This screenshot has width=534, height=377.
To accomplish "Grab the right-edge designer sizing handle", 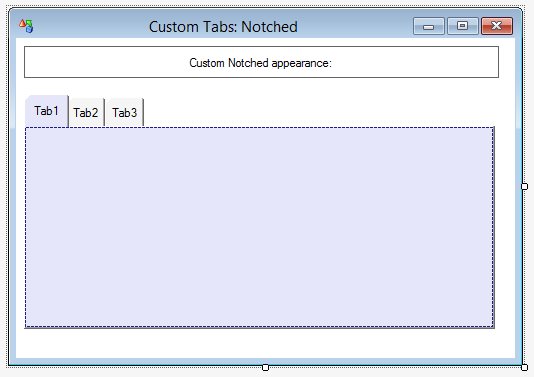I will click(x=524, y=186).
